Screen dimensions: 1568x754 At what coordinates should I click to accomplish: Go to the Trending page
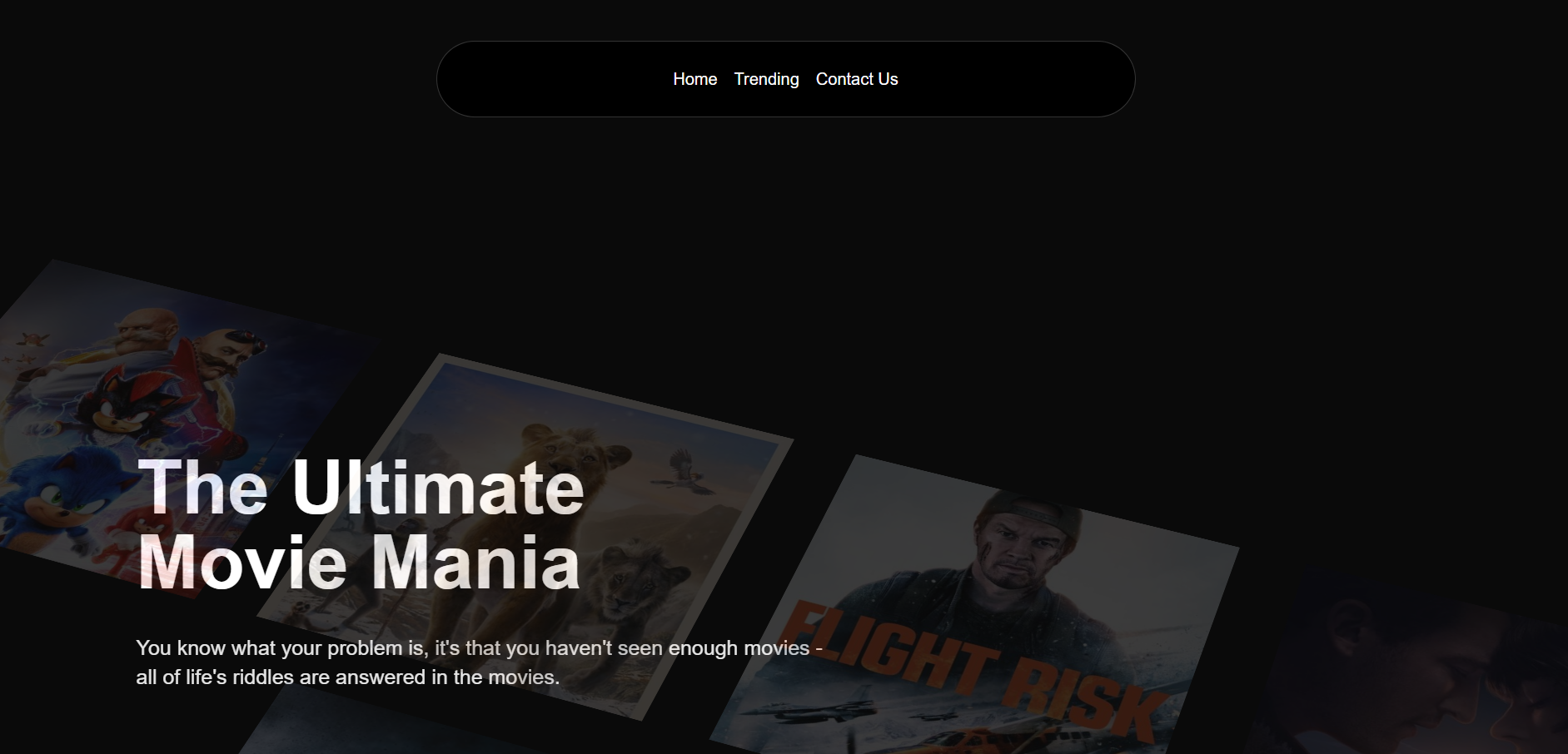(x=766, y=79)
